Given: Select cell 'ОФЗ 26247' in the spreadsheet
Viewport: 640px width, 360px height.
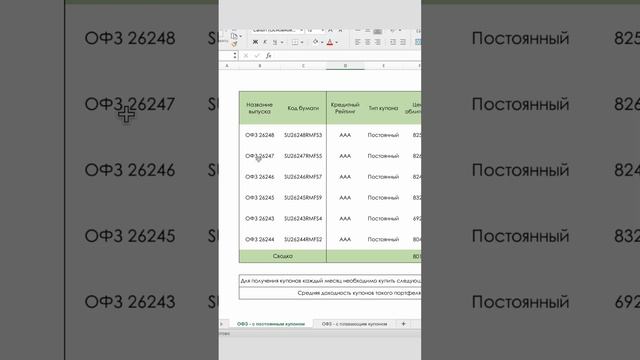Looking at the screenshot, I should (260, 156).
